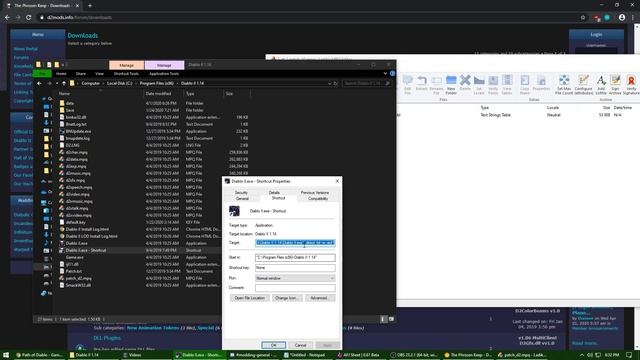
Task: Click Sign Archive icon in MPQ editor
Action: coord(616,84)
